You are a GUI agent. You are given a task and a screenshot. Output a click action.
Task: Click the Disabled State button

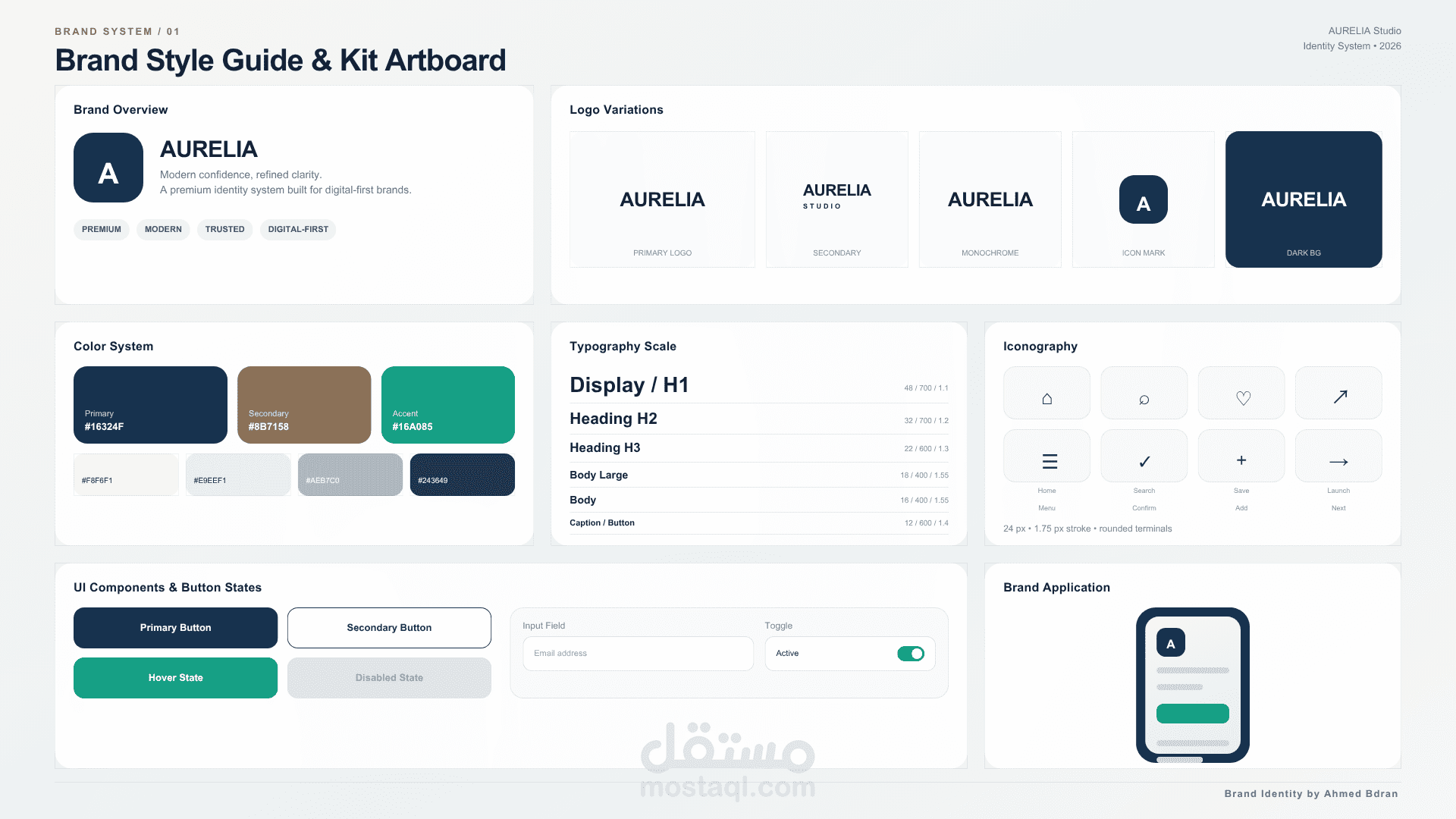pyautogui.click(x=389, y=678)
